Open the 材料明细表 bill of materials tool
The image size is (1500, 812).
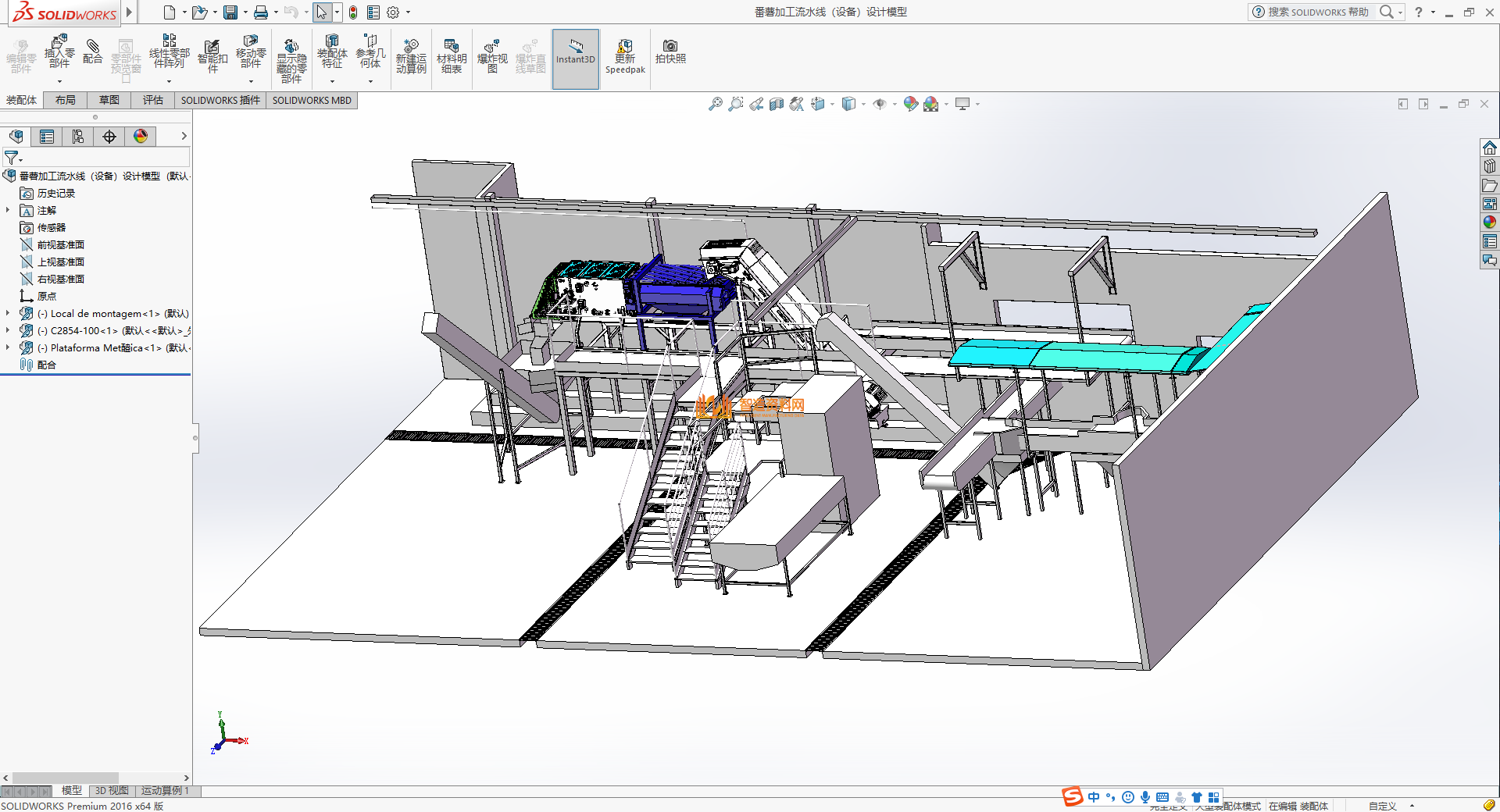(x=452, y=57)
